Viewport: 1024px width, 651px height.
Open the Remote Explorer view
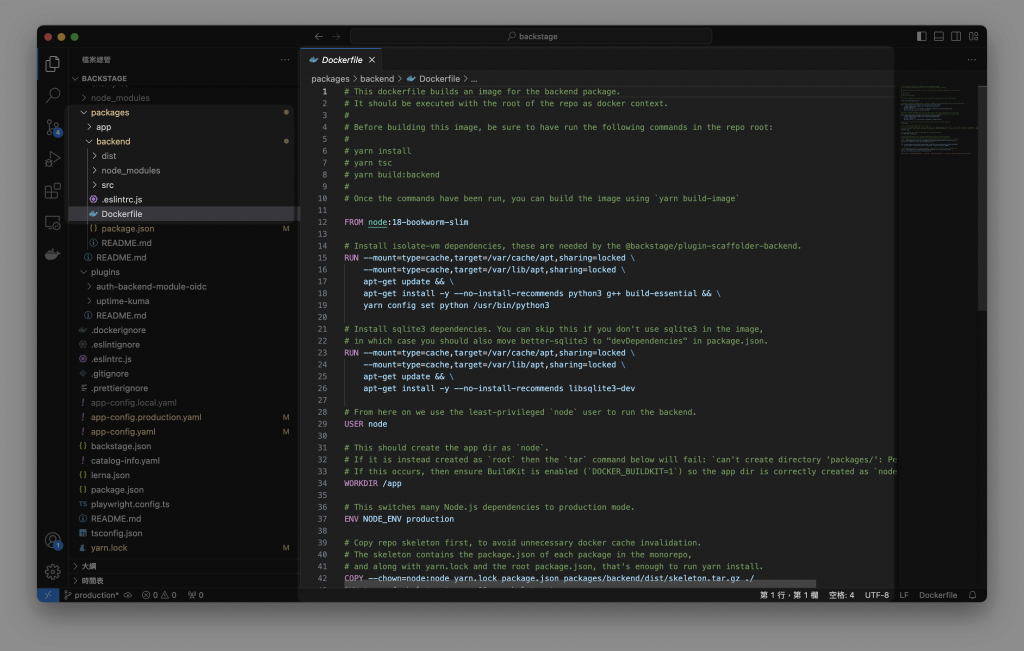(x=52, y=223)
